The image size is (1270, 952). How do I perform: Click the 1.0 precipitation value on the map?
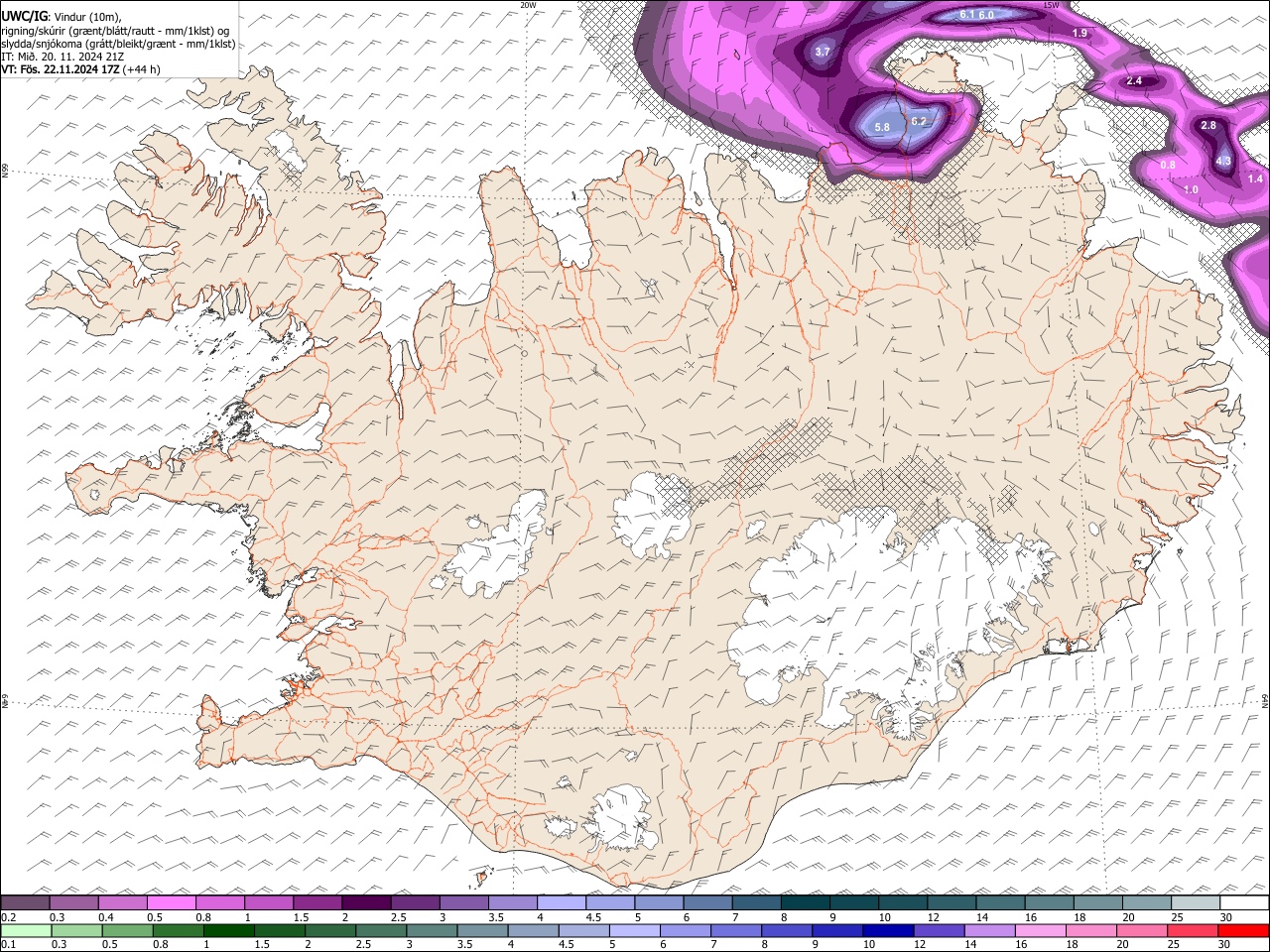point(1191,189)
